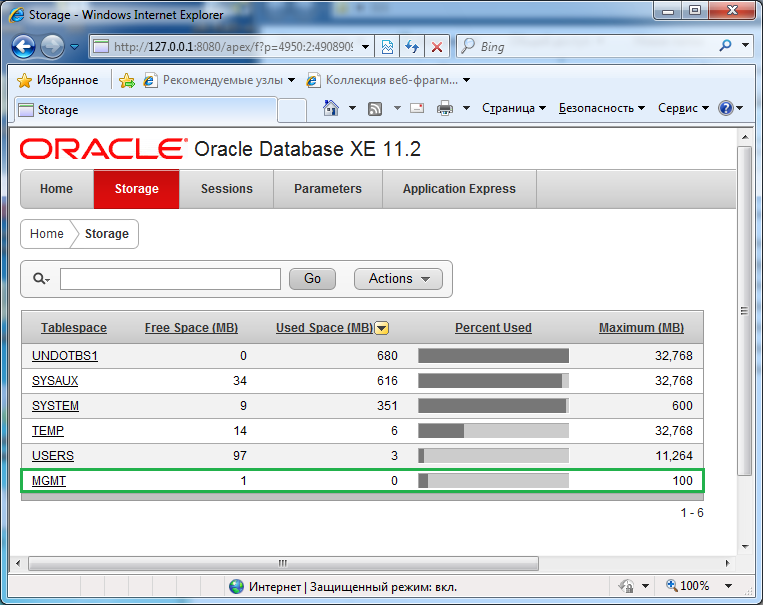
Task: Open recent pages dropdown beside Forward arrow
Action: click(x=74, y=47)
